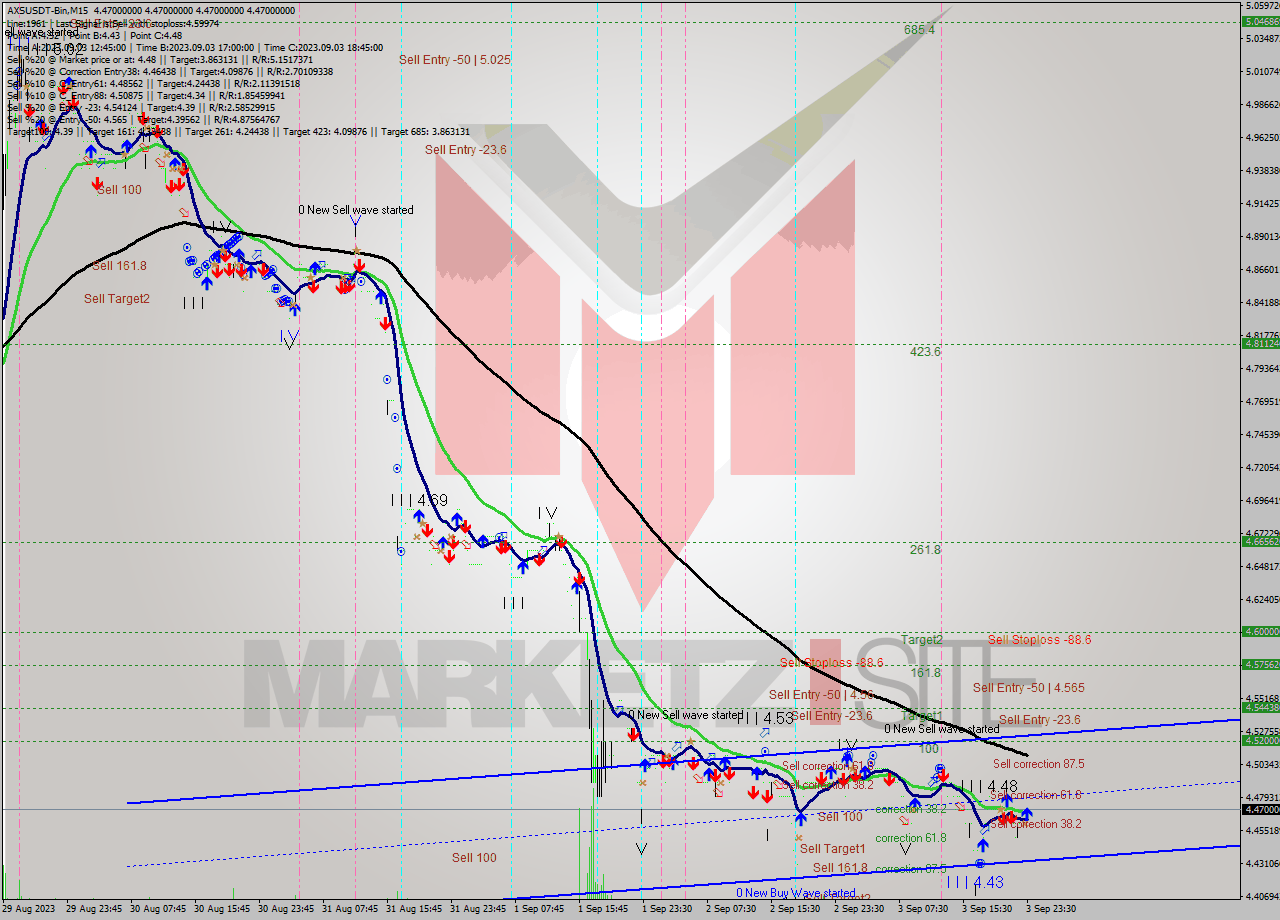The height and width of the screenshot is (920, 1280).
Task: Select the Sell Entry -50 | 5.025 label
Action: pyautogui.click(x=454, y=60)
